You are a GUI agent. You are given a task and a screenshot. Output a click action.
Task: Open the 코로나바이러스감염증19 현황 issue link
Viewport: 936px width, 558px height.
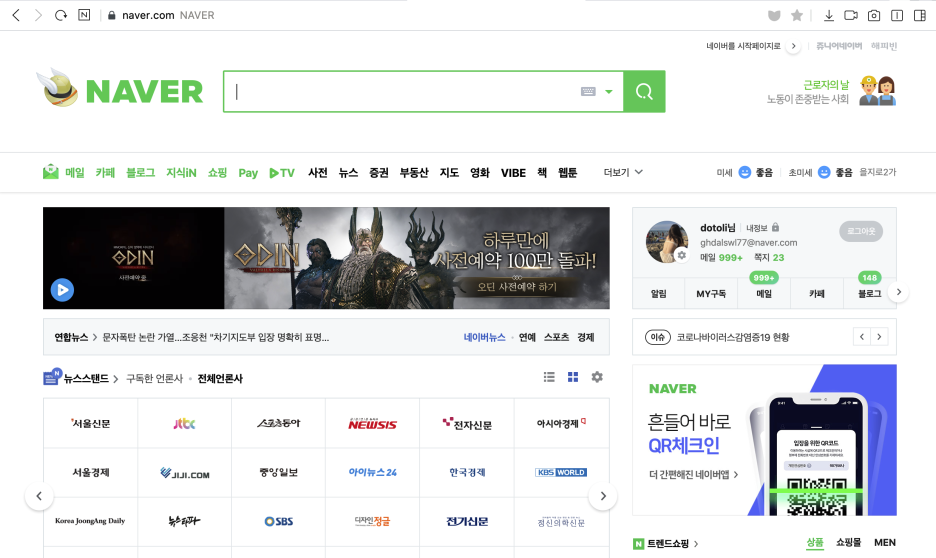[732, 337]
